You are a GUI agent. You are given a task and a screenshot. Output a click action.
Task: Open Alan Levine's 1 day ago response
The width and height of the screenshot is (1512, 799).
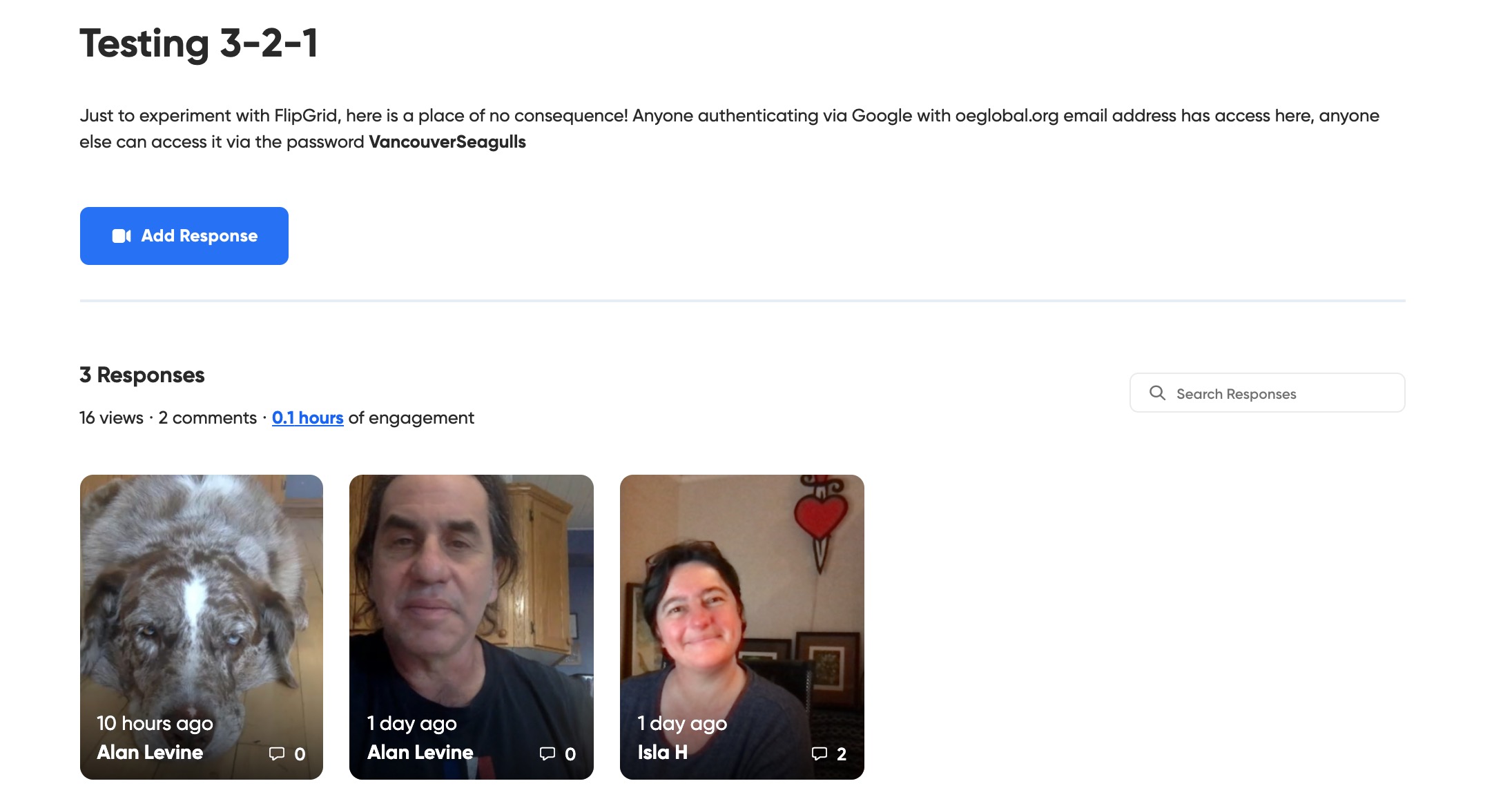472,627
